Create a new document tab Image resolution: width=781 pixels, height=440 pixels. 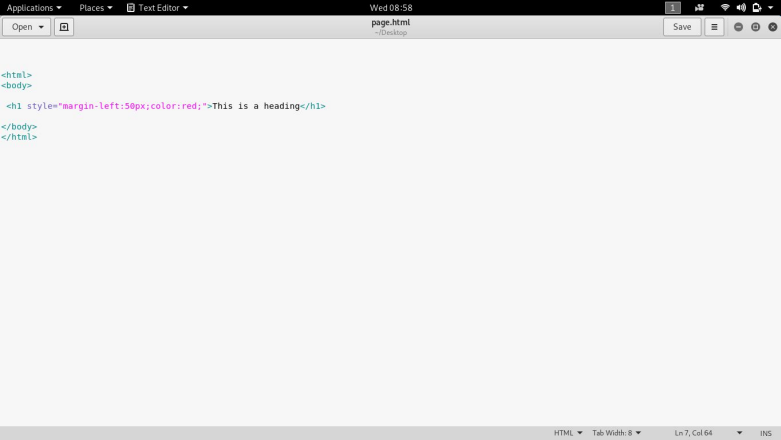64,27
